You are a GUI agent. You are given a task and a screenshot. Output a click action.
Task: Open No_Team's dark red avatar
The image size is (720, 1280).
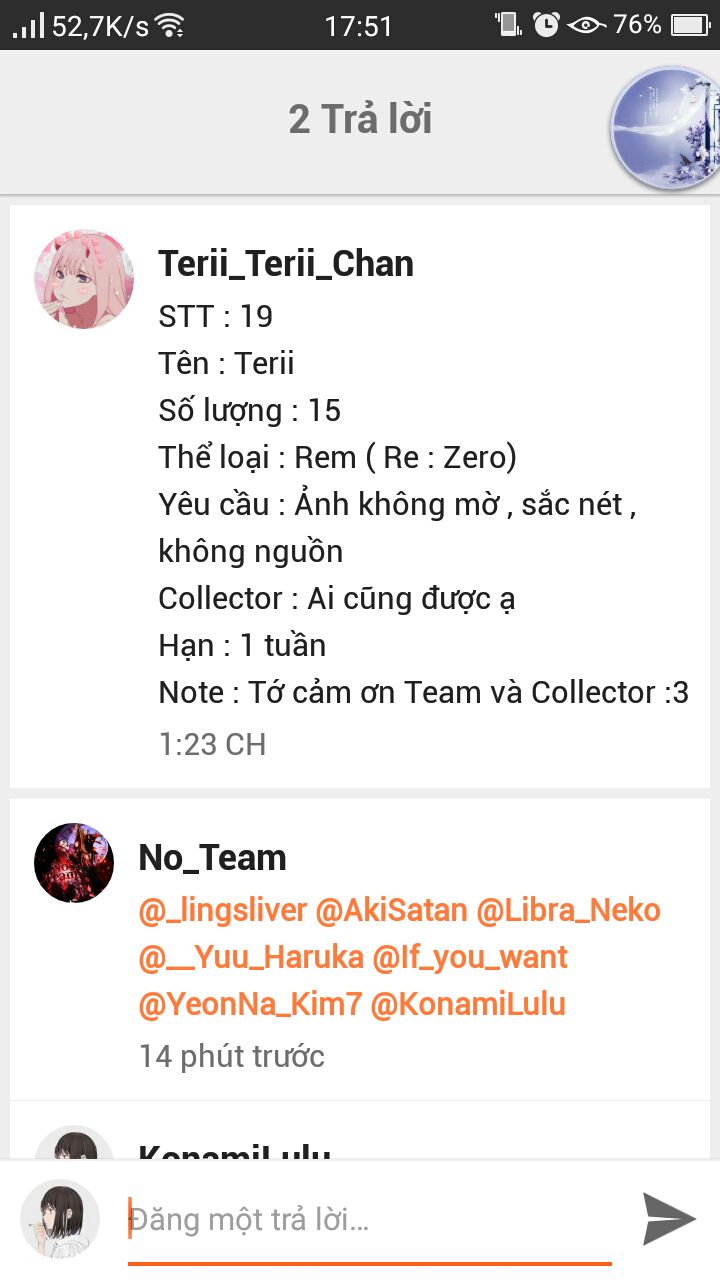[74, 863]
